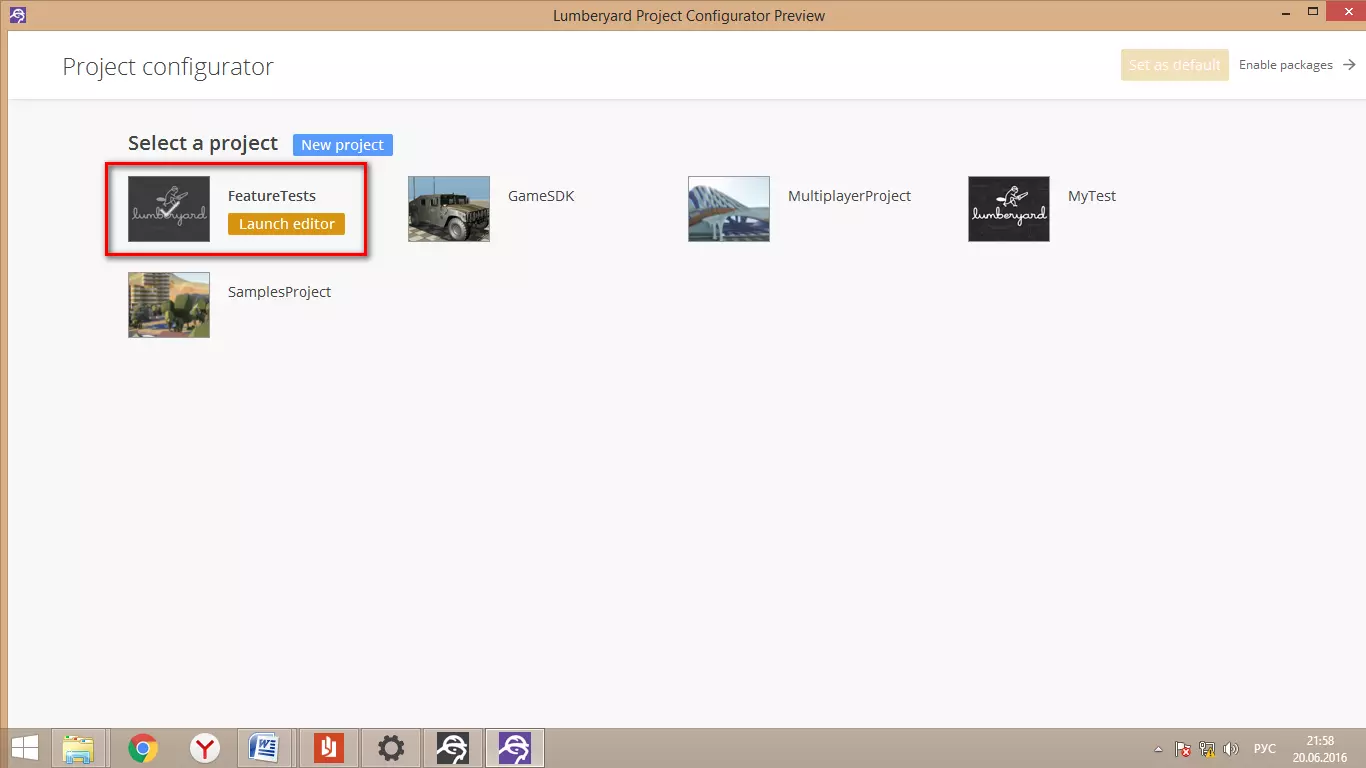Create a project with New project button
The width and height of the screenshot is (1366, 768).
point(342,145)
